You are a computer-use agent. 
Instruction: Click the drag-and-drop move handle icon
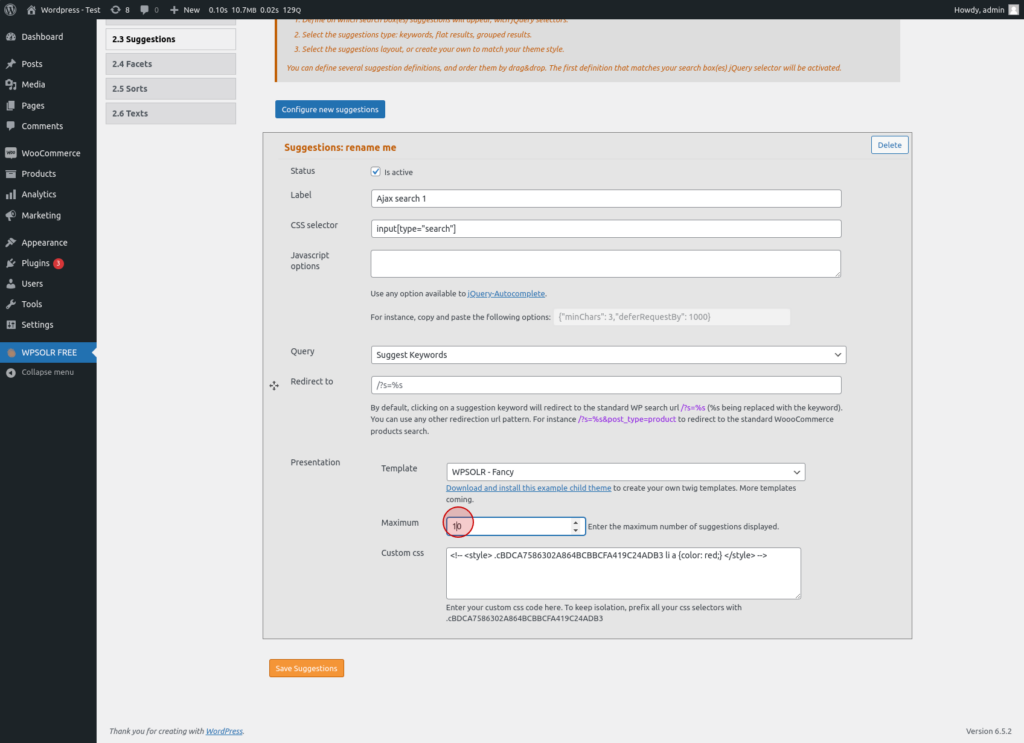coord(274,386)
